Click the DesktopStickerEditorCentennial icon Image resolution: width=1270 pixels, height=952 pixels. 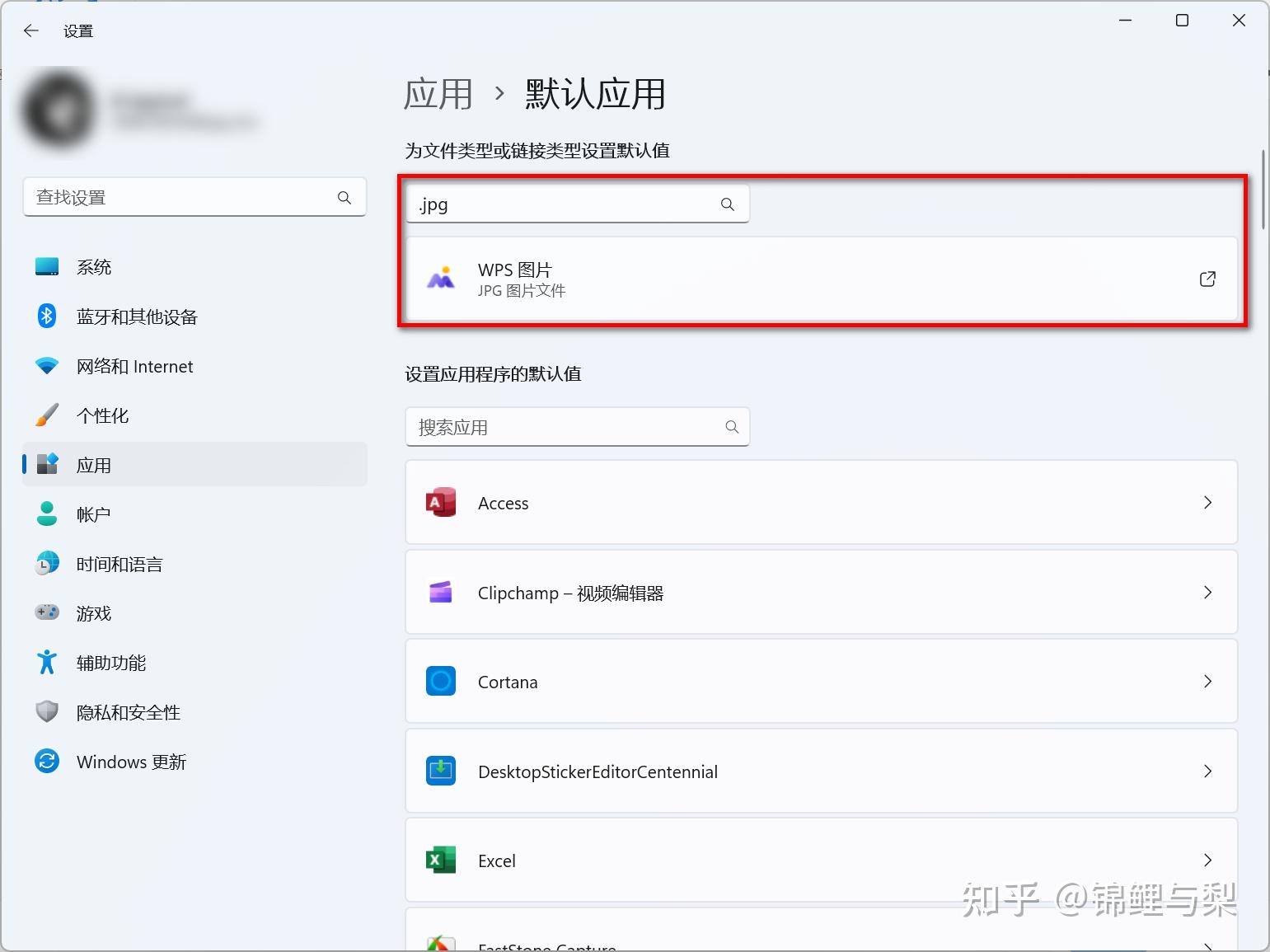click(441, 771)
